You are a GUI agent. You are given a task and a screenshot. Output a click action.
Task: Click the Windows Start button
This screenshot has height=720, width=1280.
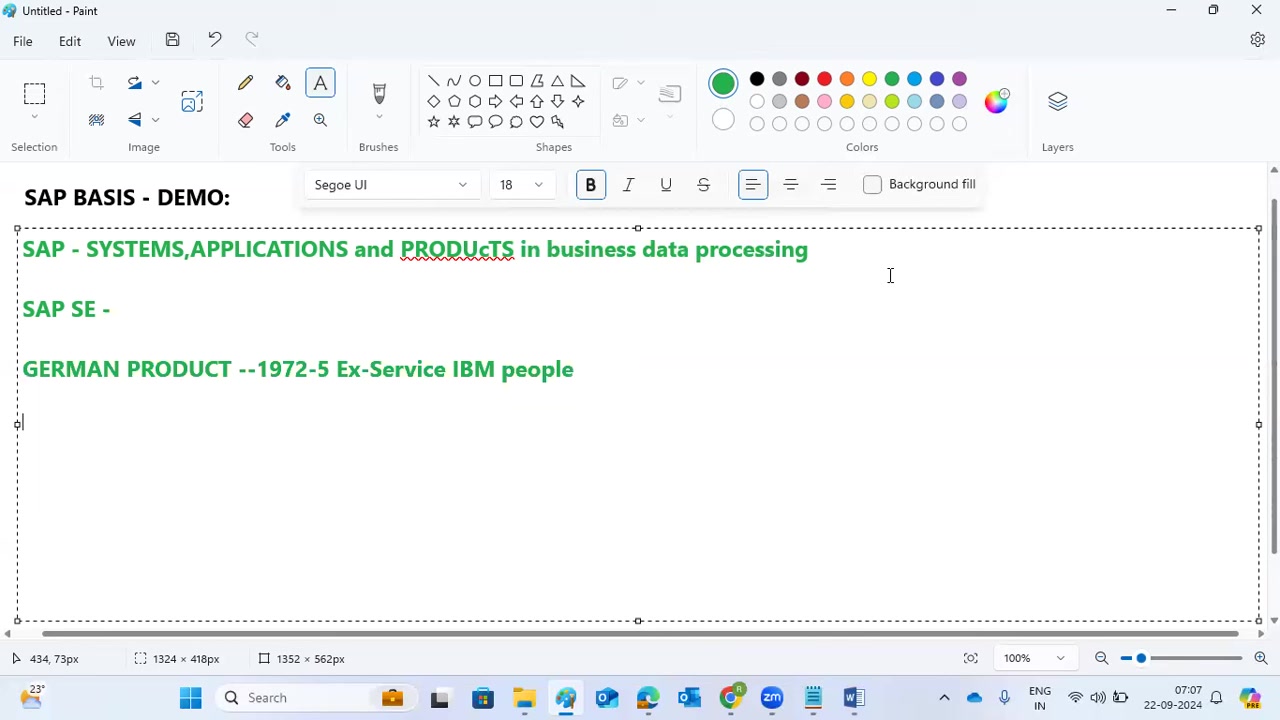(x=190, y=698)
